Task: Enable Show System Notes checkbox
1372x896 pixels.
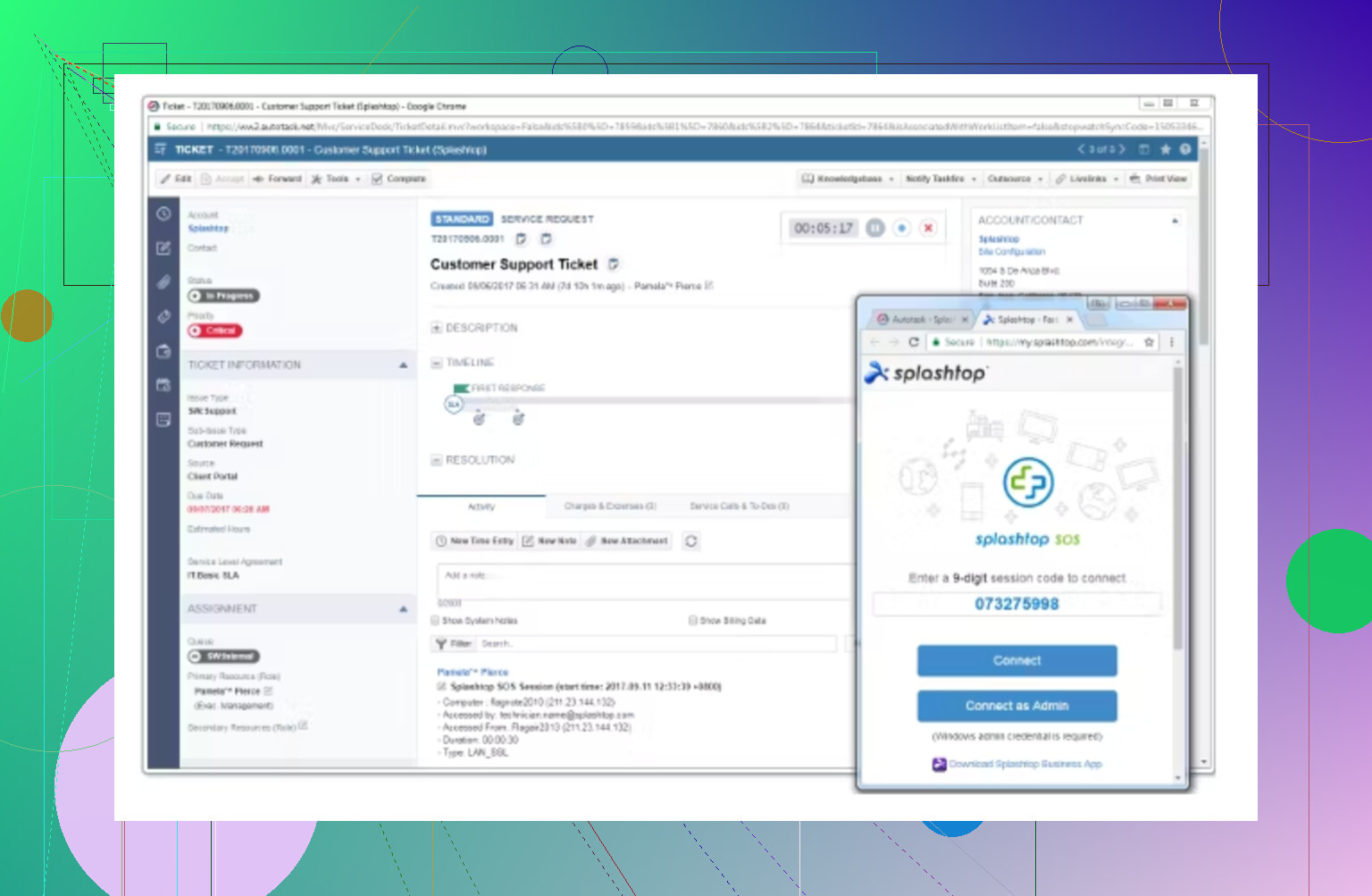Action: tap(436, 621)
